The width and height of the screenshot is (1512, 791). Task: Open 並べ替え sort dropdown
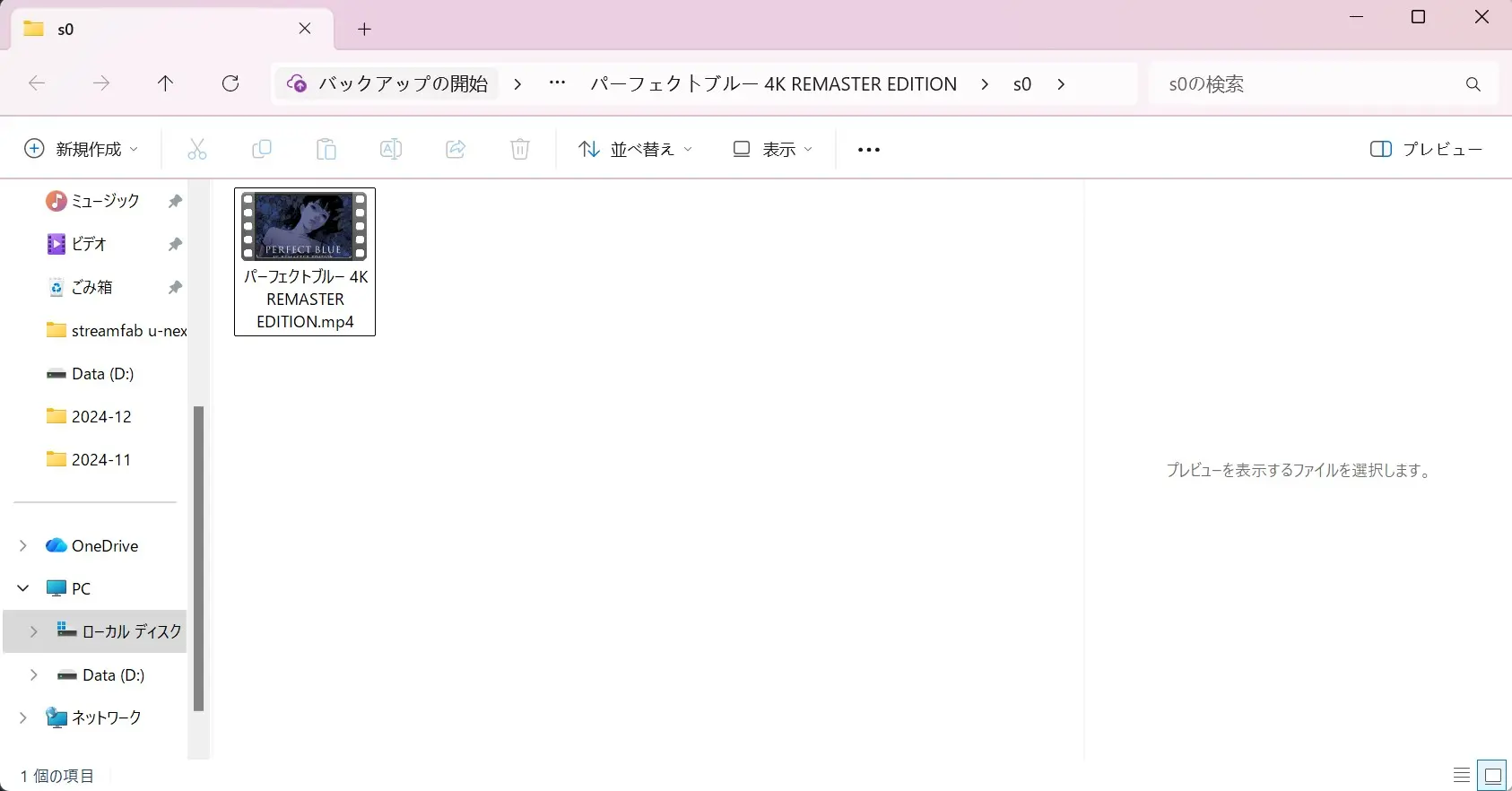click(636, 150)
